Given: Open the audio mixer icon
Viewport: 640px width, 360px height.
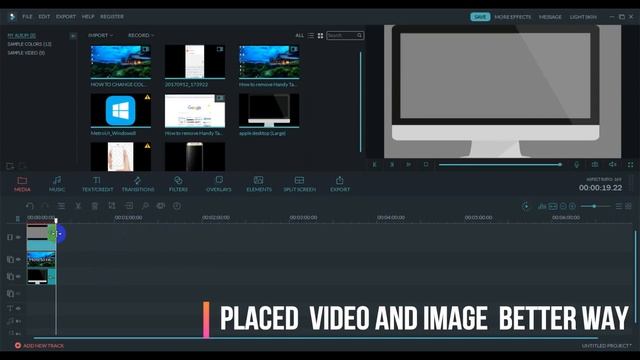Looking at the screenshot, I should (542, 206).
